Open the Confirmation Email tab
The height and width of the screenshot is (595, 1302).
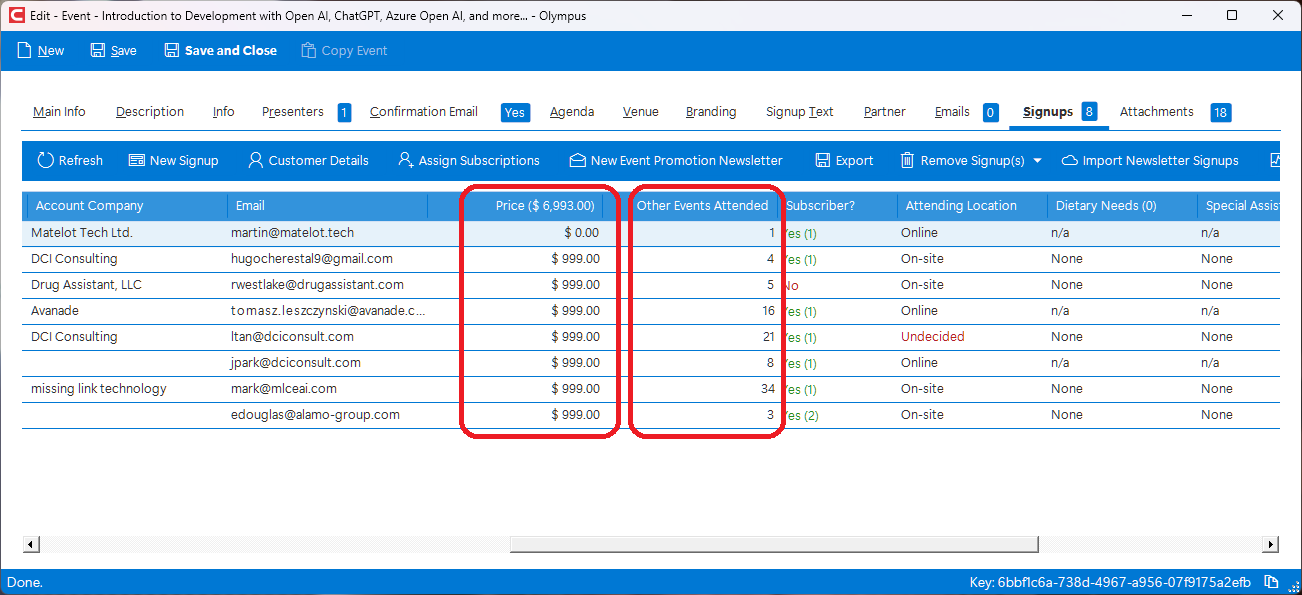424,112
